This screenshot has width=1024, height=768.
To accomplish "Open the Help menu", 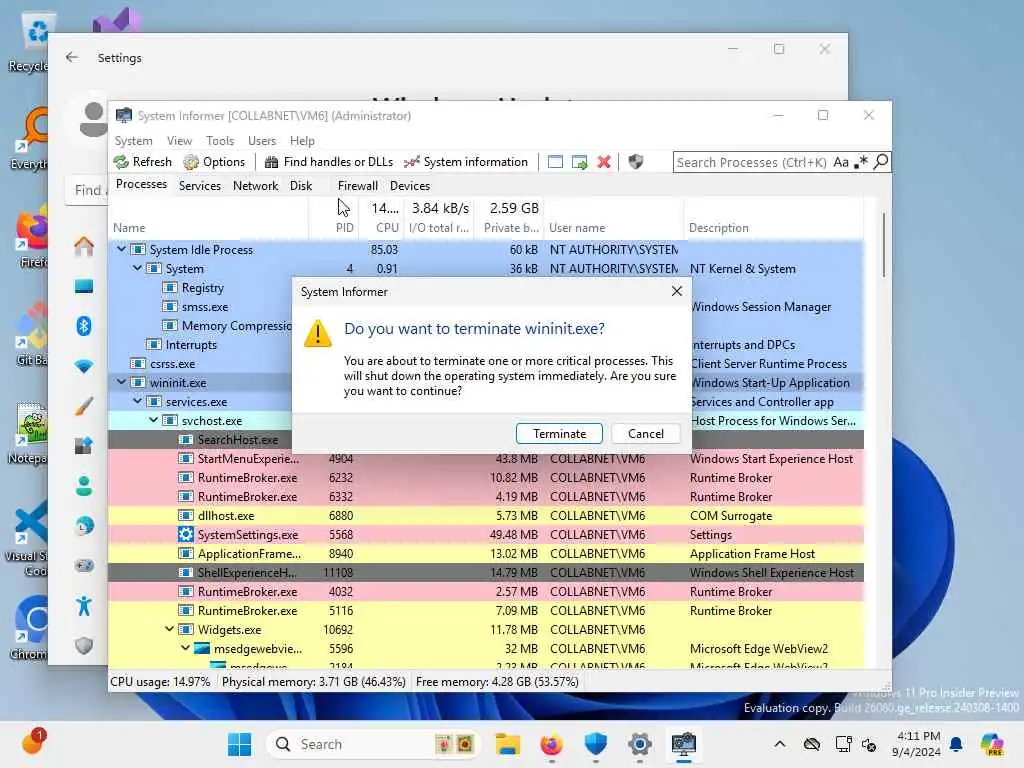I will pos(302,140).
